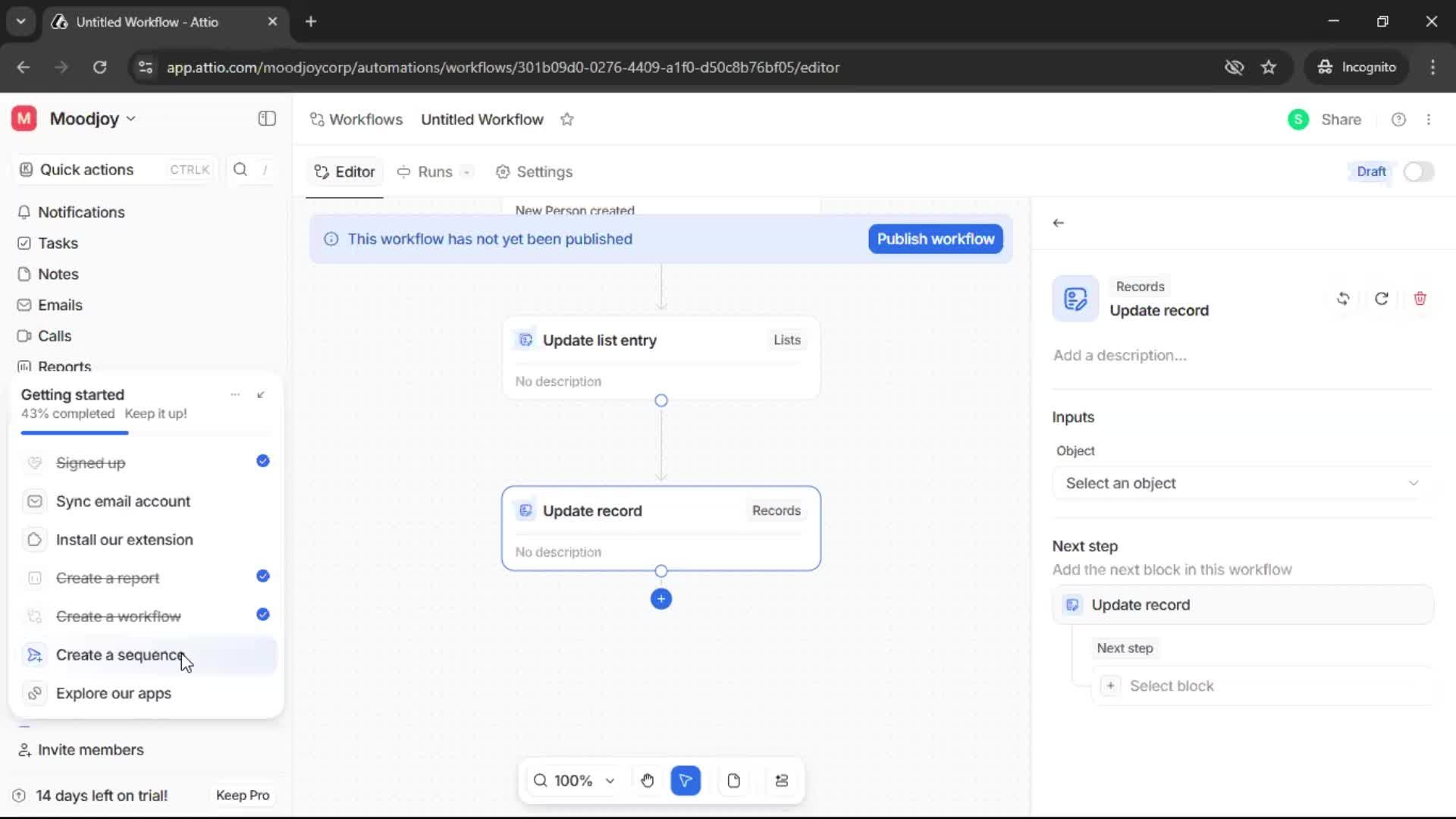
Task: Select the Hand pan tool in canvas toolbar
Action: 647,780
